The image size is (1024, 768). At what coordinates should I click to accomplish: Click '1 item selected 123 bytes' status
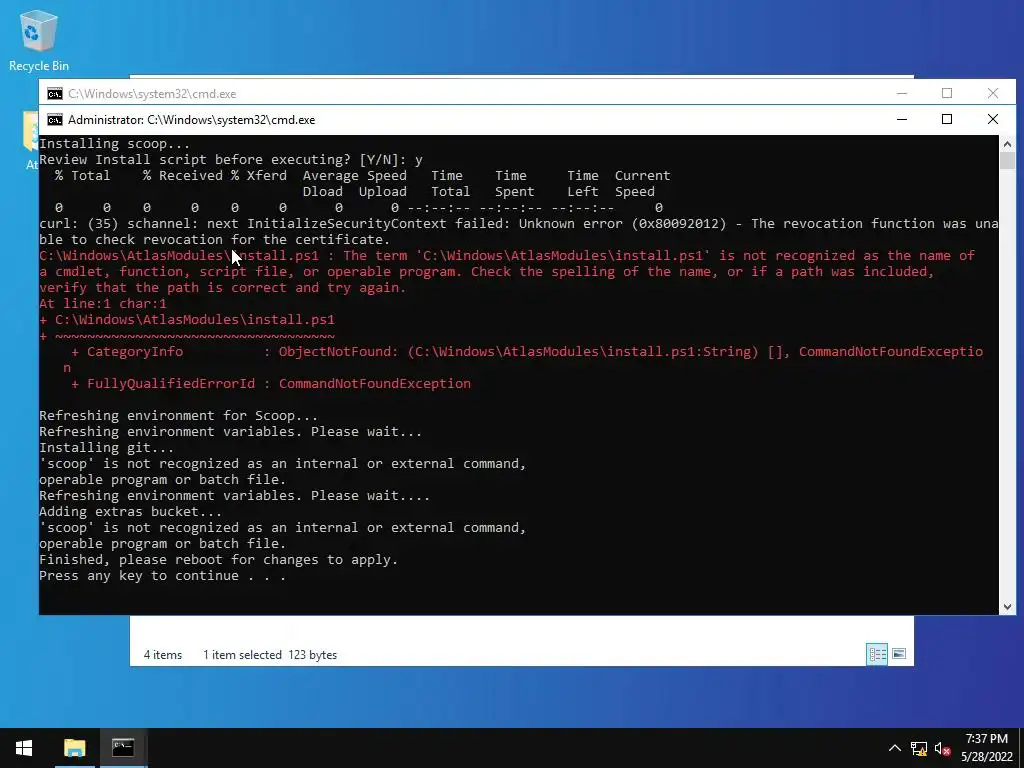coord(270,654)
